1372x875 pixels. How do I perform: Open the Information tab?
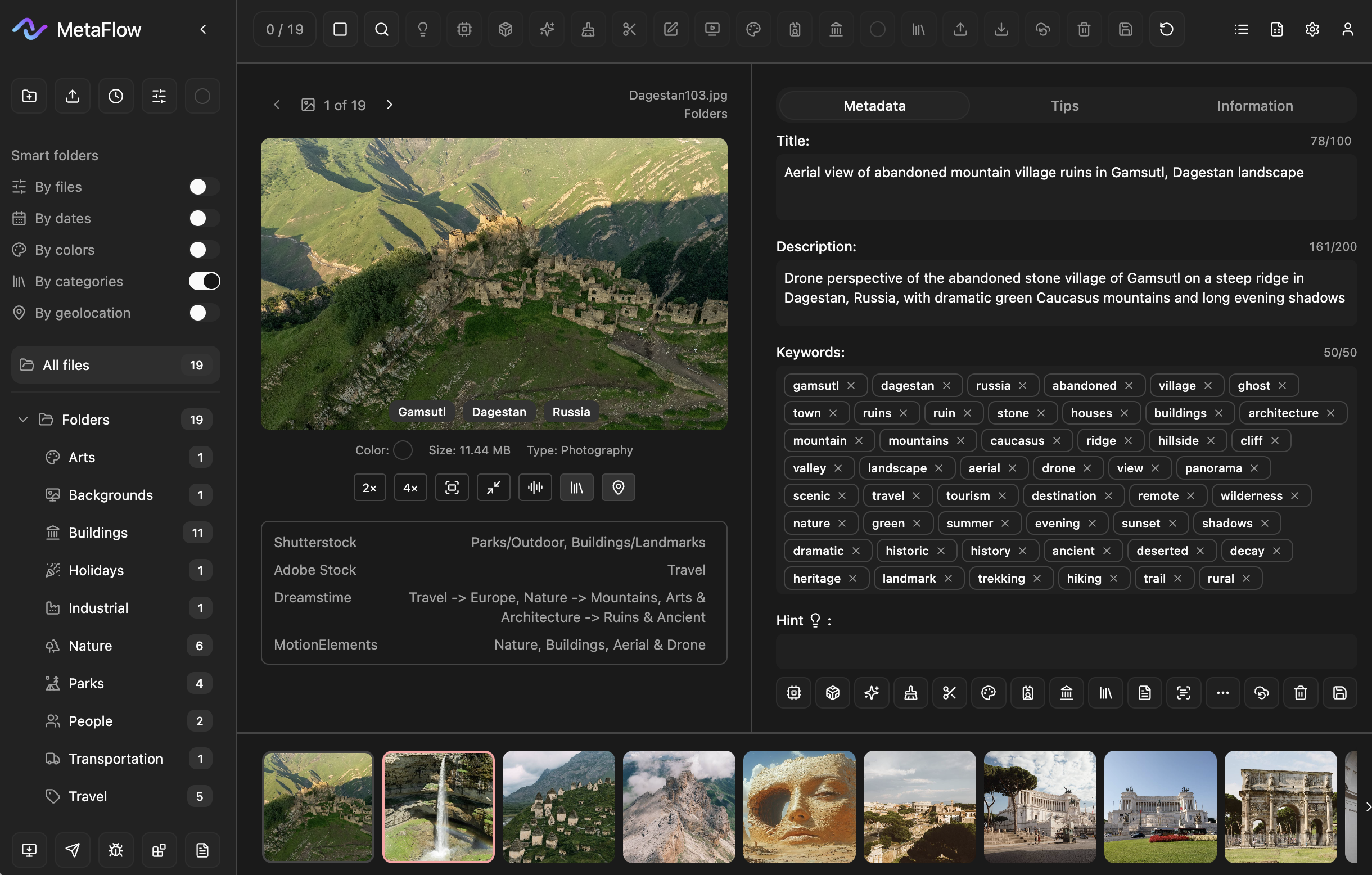tap(1254, 106)
